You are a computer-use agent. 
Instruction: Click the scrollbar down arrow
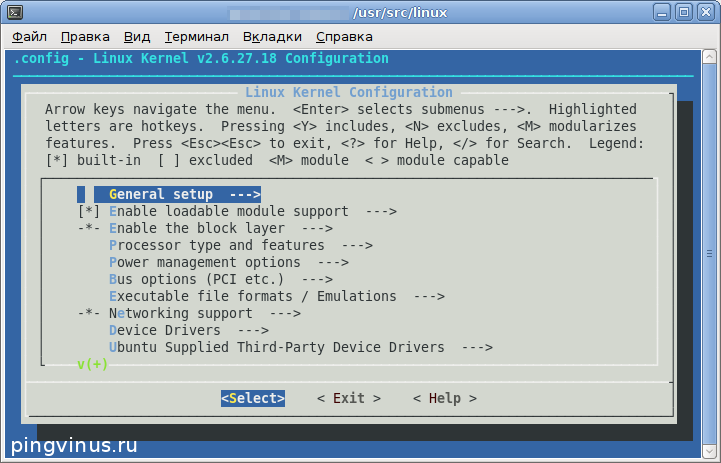[x=709, y=450]
